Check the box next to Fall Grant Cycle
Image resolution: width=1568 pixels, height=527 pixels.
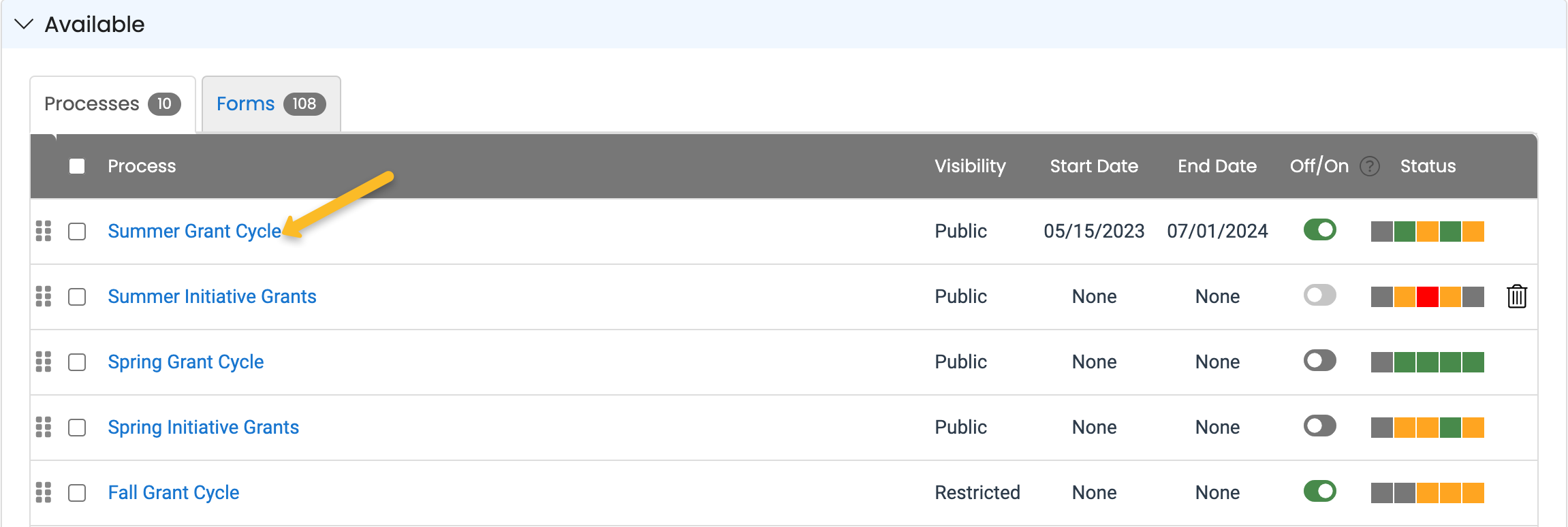tap(76, 493)
